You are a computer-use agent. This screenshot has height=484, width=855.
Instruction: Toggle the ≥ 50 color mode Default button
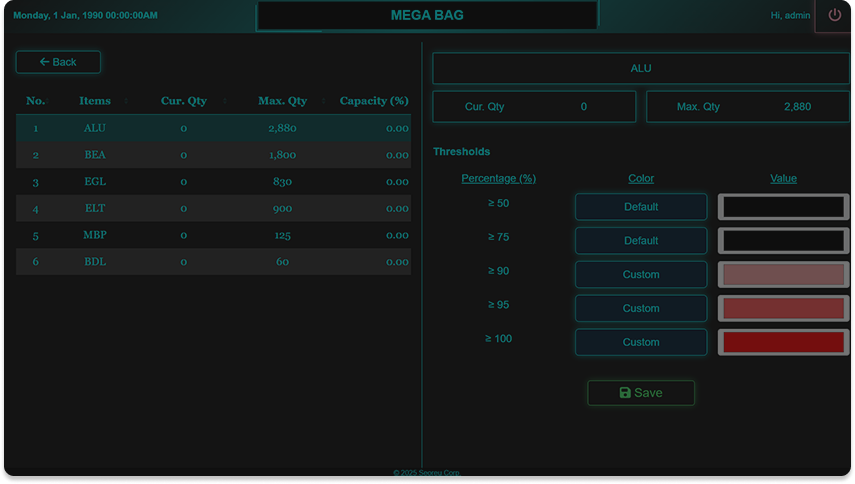click(641, 207)
